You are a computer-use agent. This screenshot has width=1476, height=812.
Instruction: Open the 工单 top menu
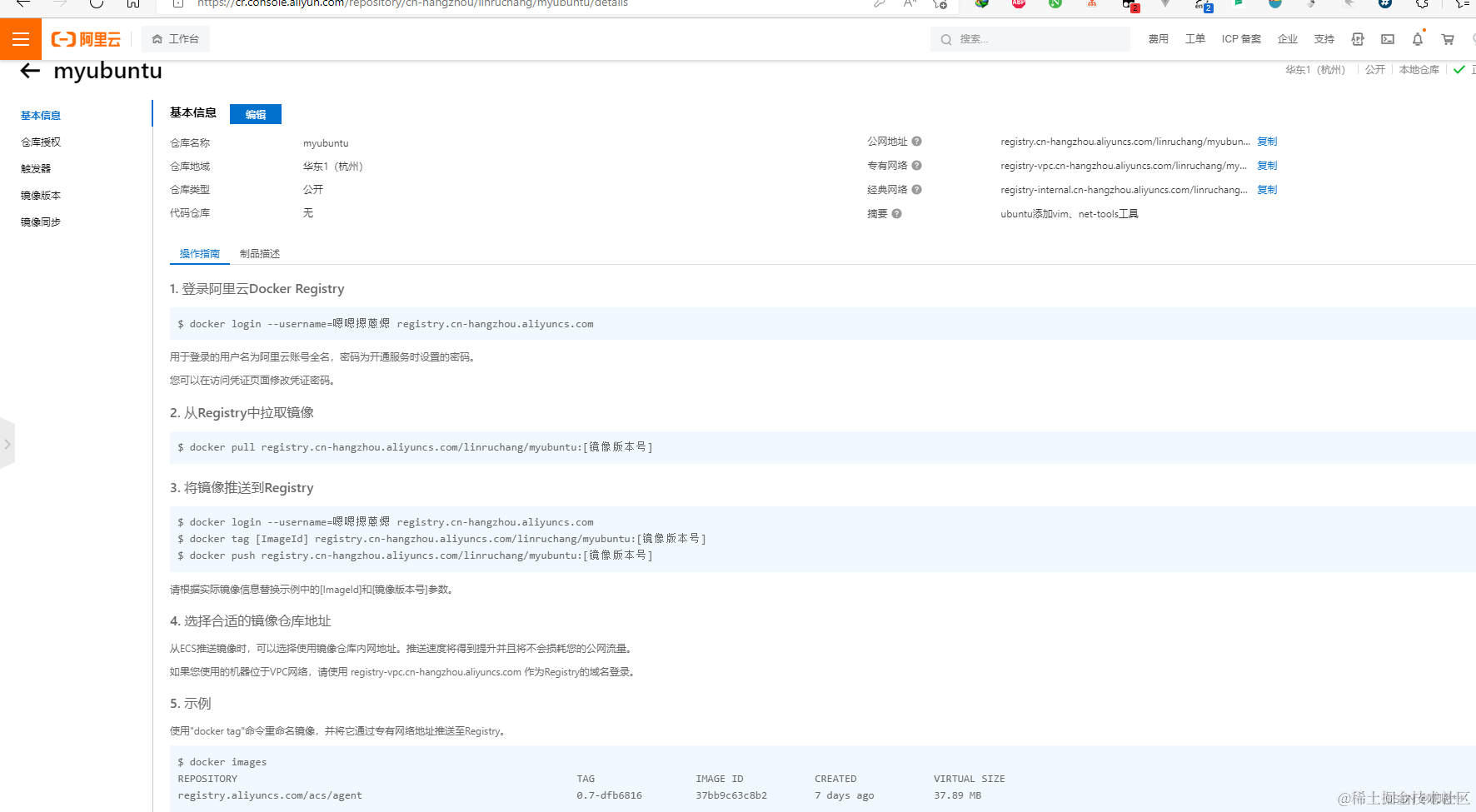click(x=1194, y=39)
